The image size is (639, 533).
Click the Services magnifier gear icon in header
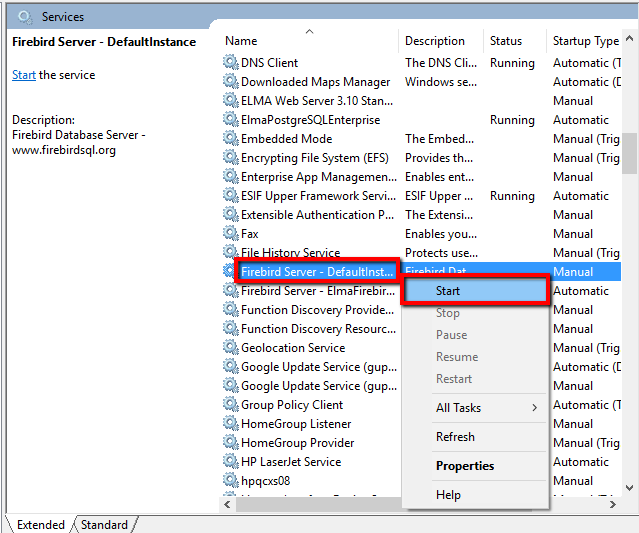coord(25,17)
